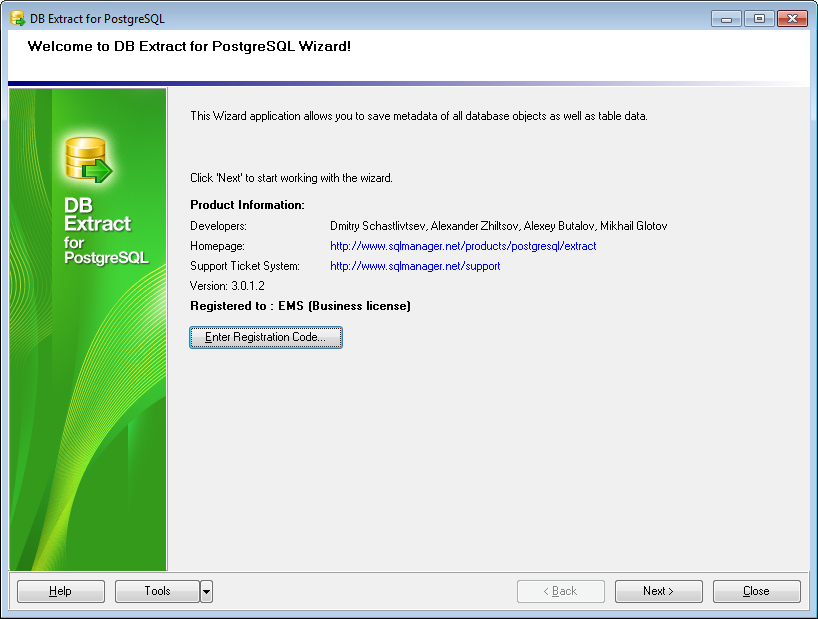818x619 pixels.
Task: Click Enter Registration Code button
Action: [266, 337]
